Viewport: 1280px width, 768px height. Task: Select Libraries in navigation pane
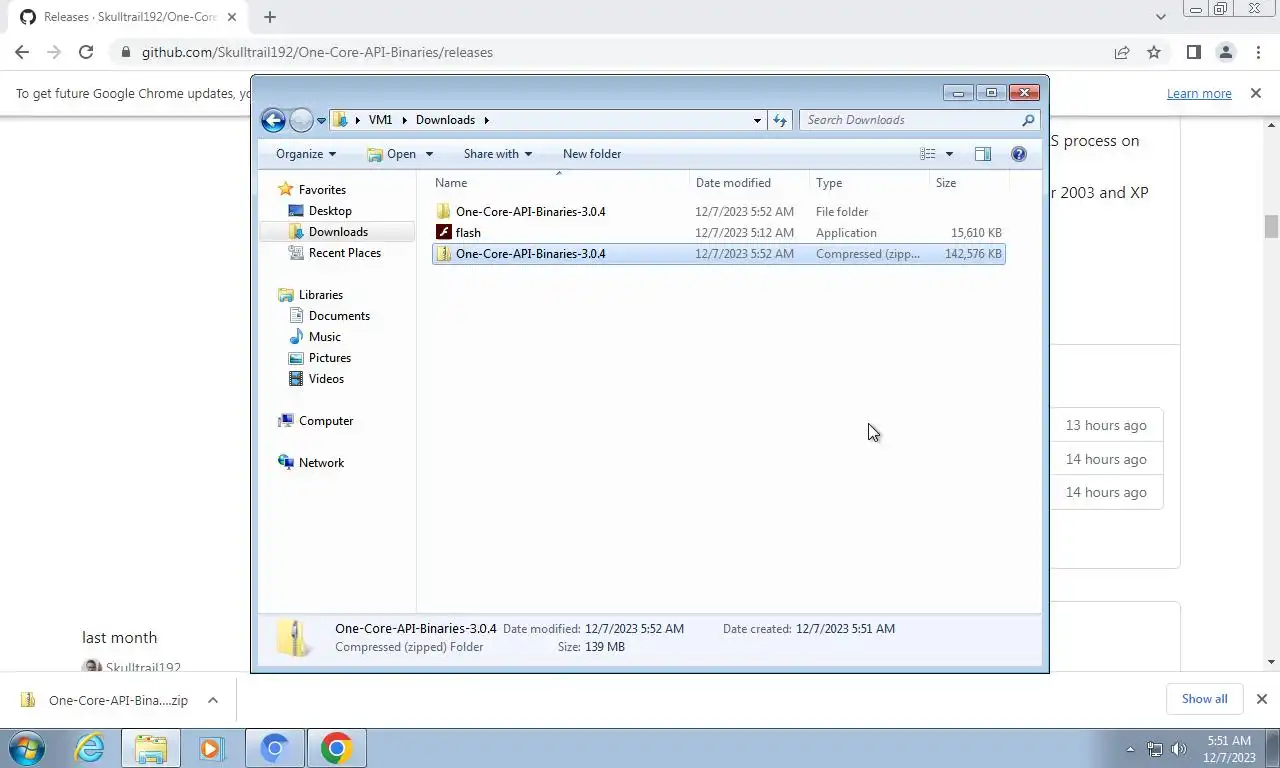click(321, 295)
